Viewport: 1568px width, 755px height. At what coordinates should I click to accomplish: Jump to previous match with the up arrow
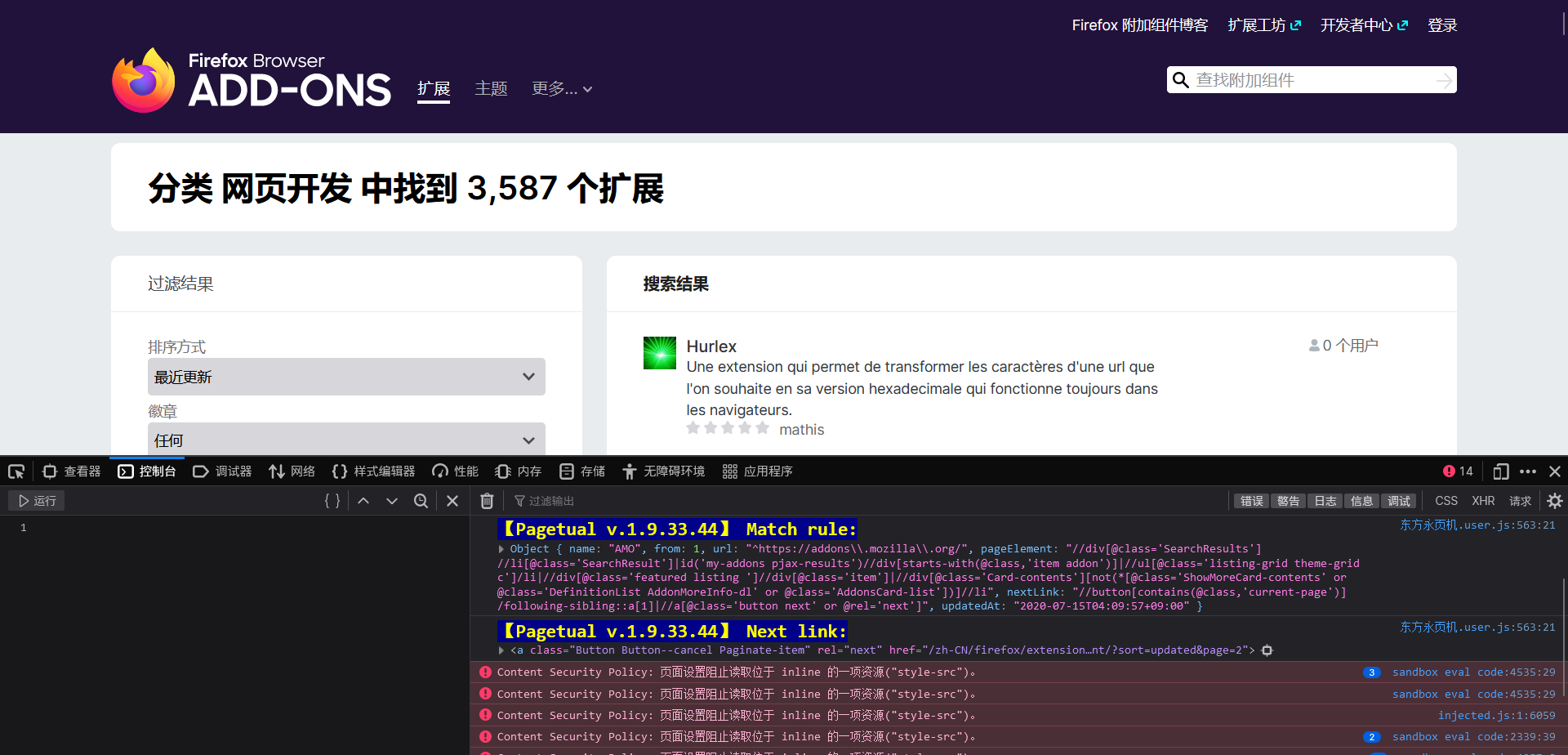coord(363,500)
